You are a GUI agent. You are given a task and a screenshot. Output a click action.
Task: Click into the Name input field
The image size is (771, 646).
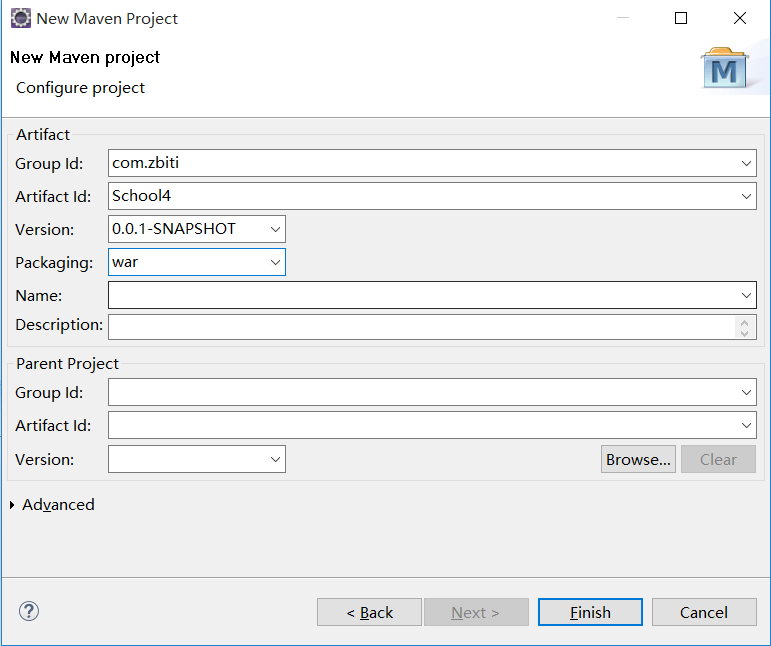tap(420, 295)
